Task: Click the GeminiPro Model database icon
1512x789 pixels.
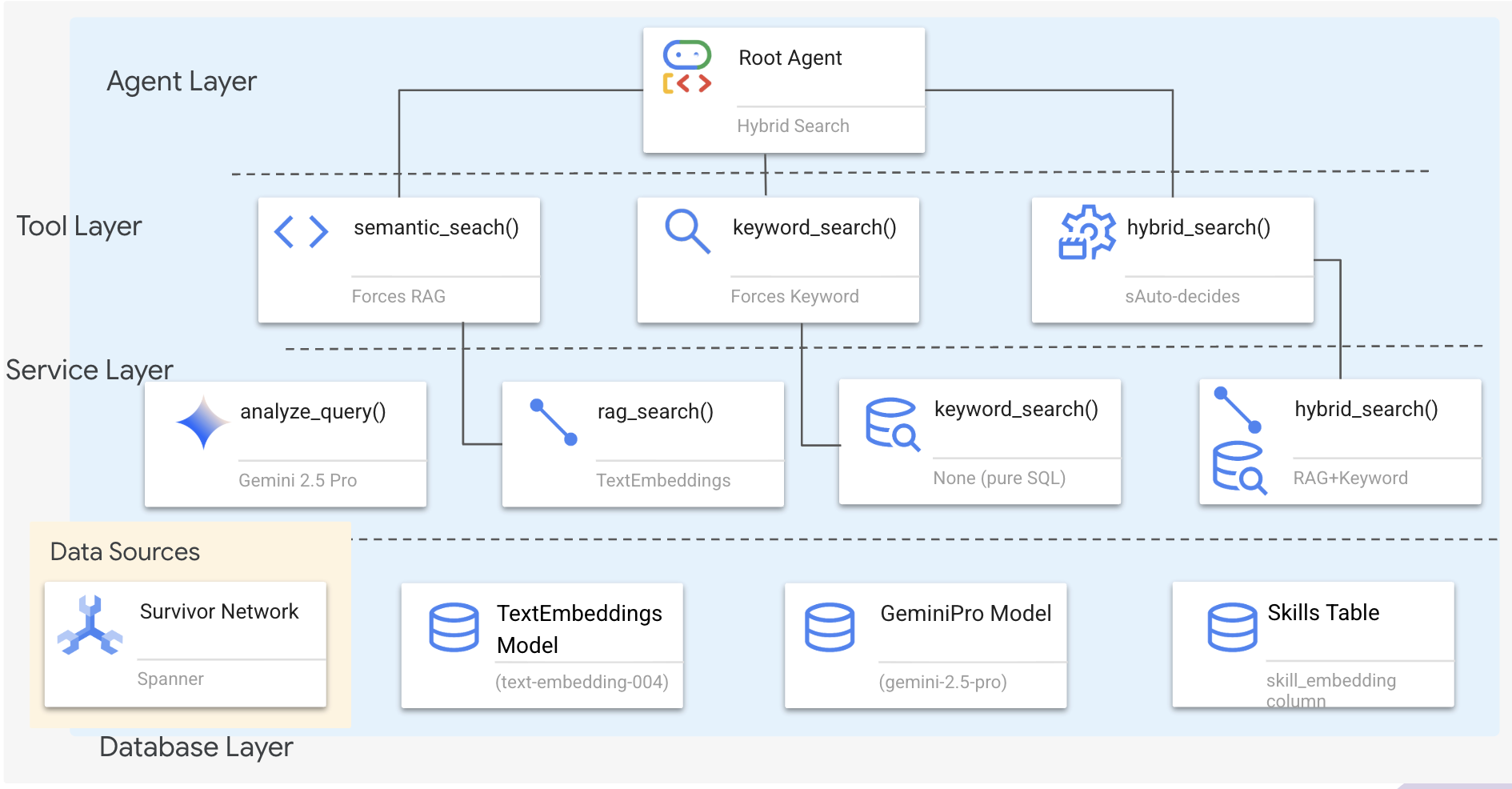Action: pos(830,628)
